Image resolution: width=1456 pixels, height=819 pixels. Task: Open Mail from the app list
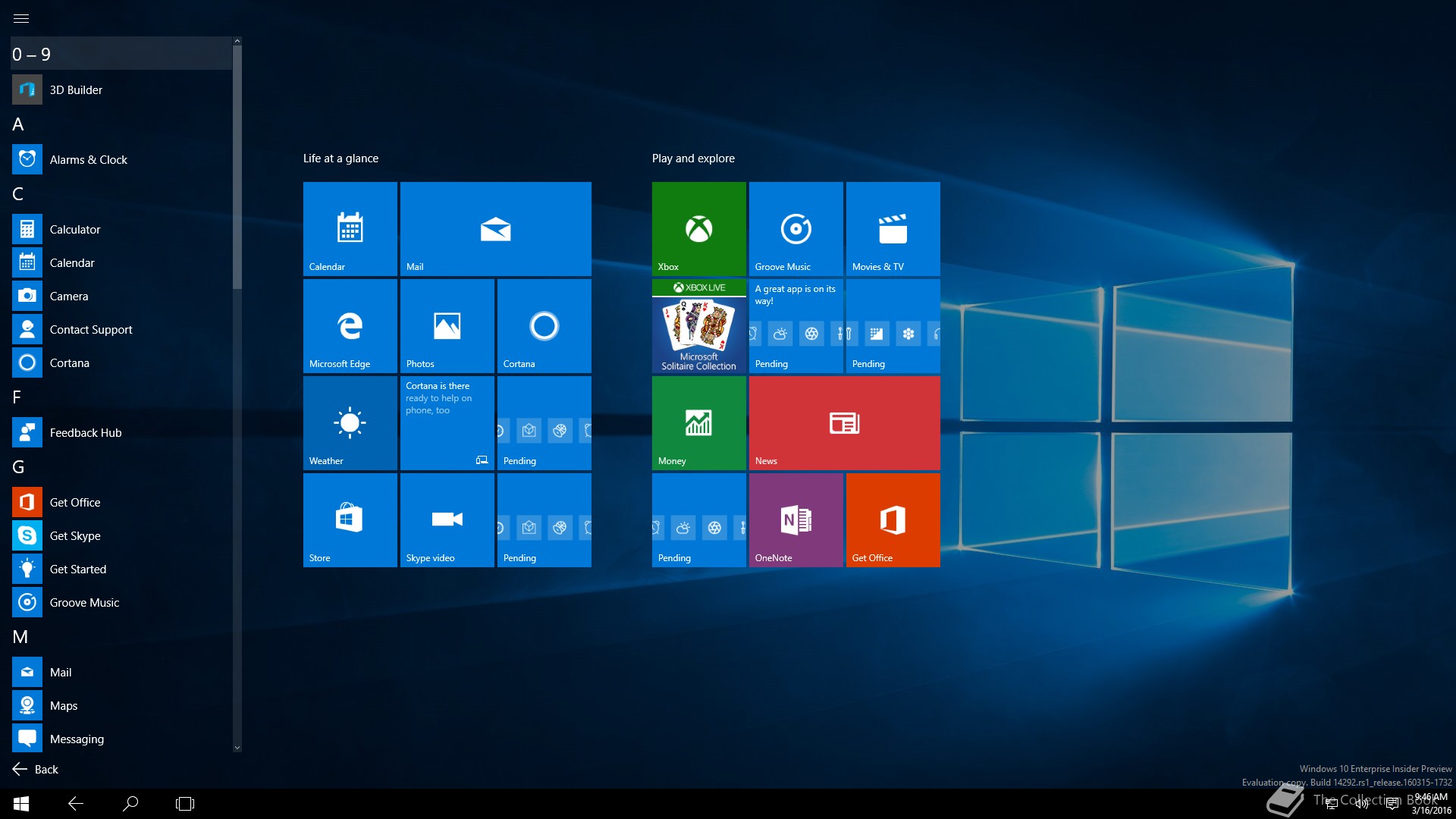click(121, 672)
